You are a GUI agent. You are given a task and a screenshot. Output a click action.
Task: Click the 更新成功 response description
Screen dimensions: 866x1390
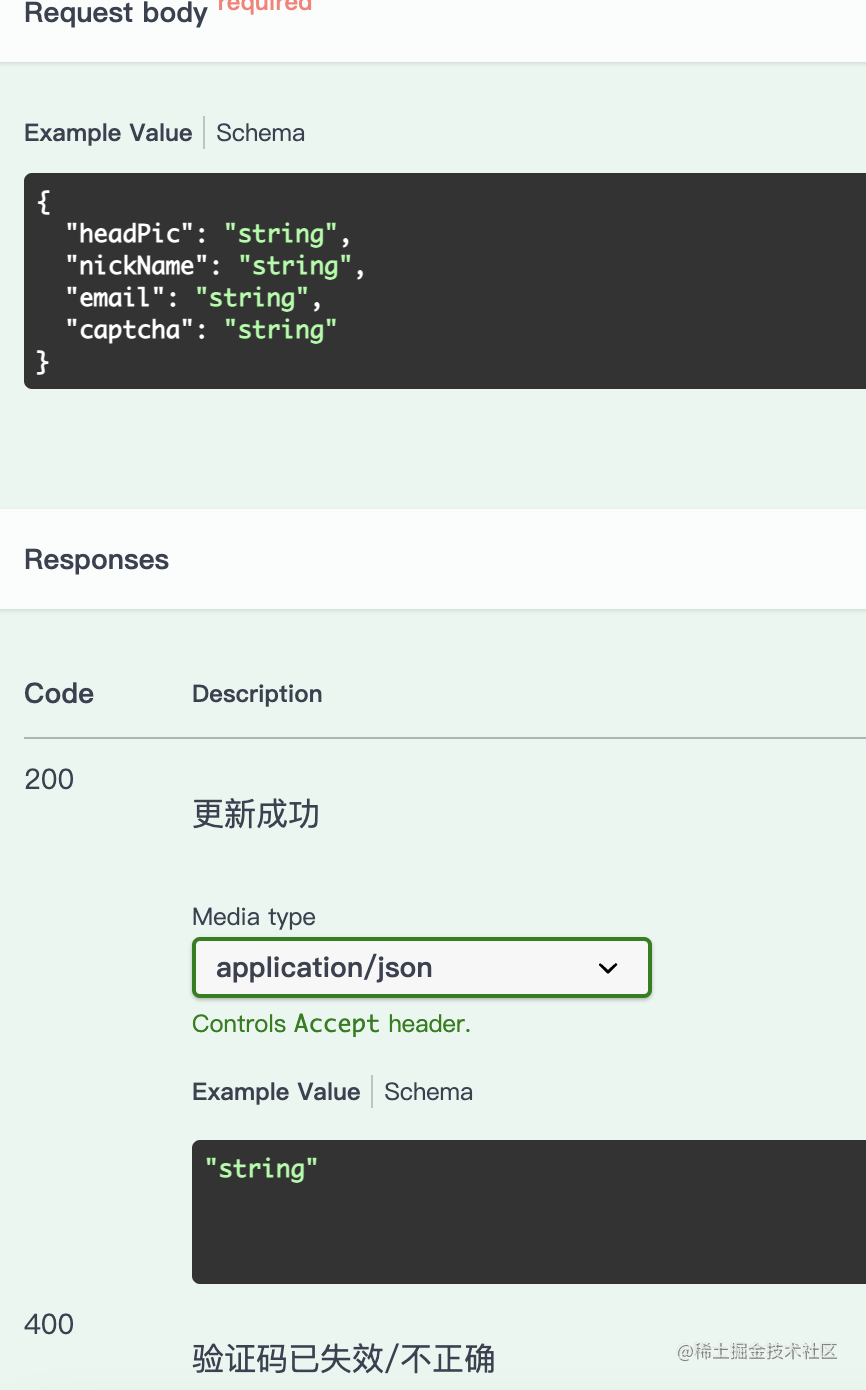(x=256, y=815)
